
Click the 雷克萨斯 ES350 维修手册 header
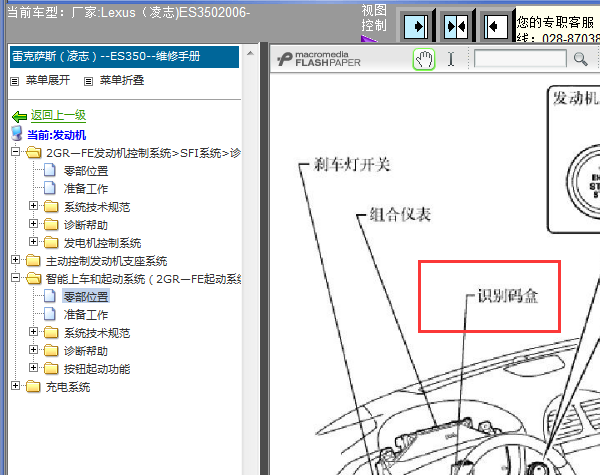(x=124, y=57)
